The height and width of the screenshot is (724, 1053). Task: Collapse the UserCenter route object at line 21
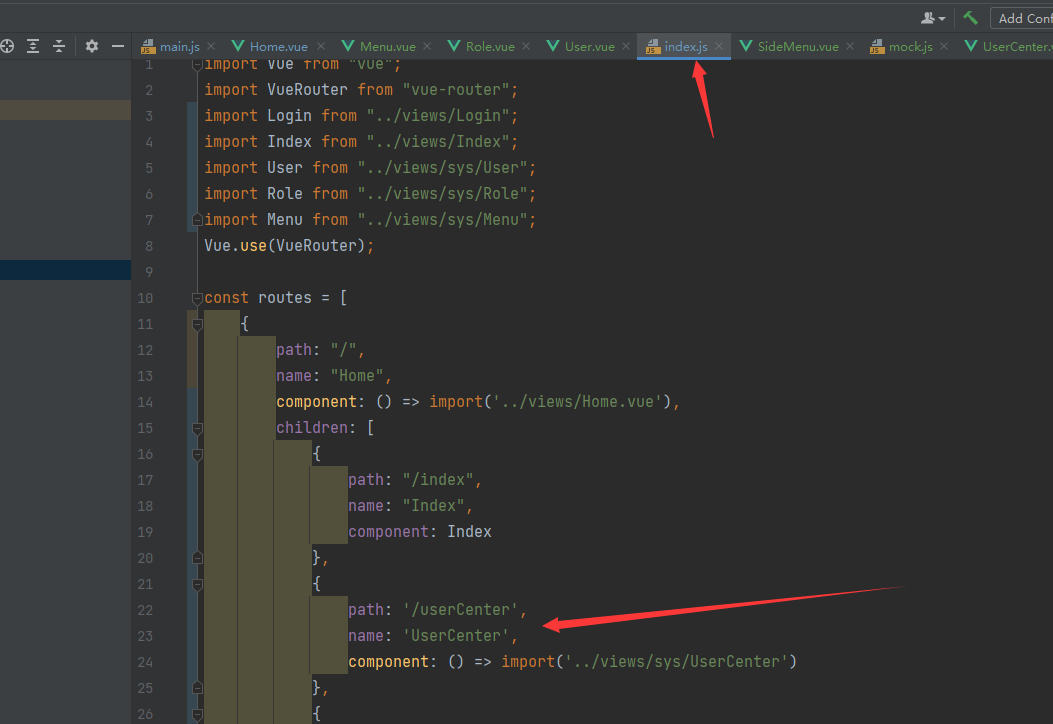point(197,585)
